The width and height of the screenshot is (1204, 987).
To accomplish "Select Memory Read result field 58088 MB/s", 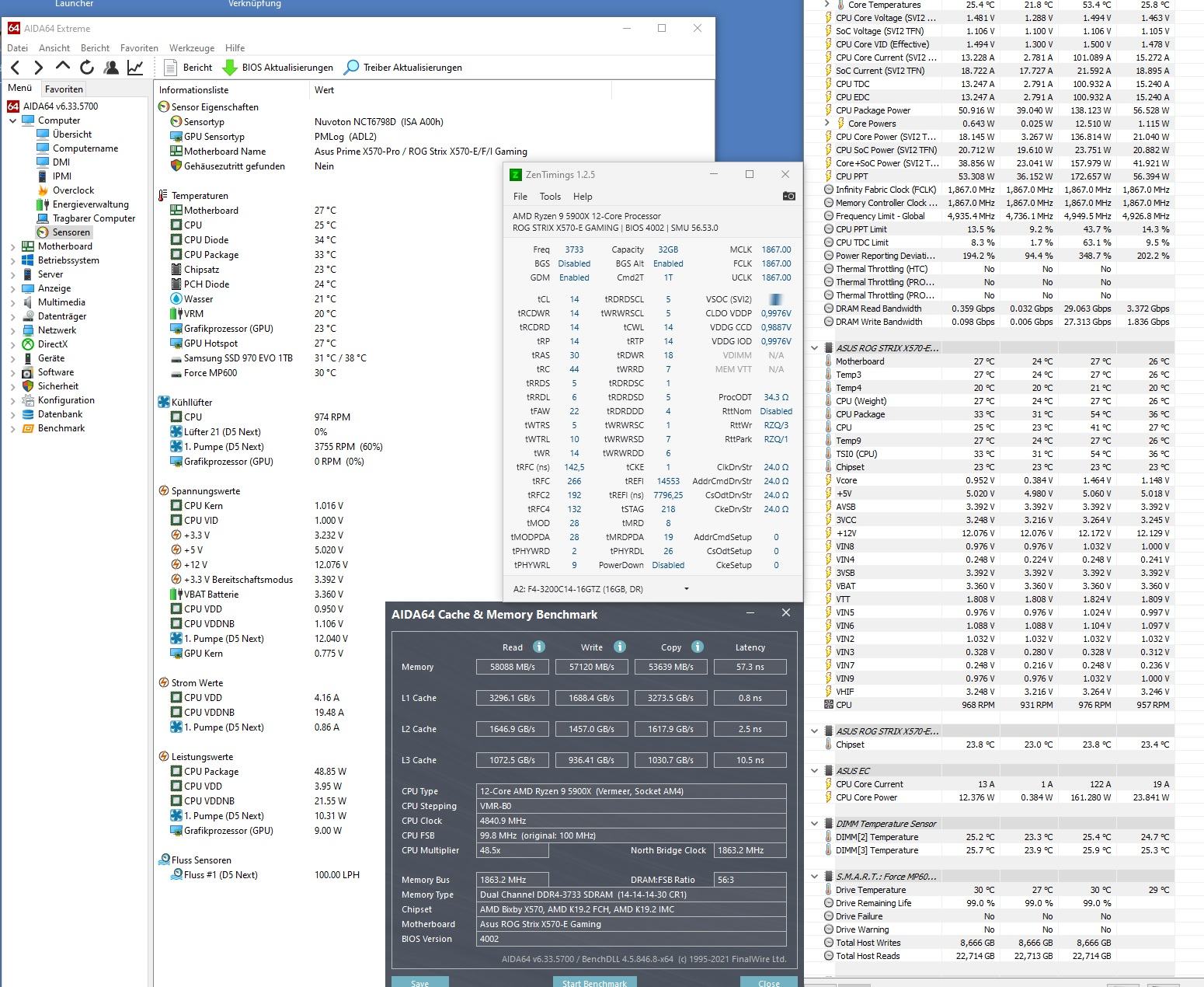I will (512, 667).
